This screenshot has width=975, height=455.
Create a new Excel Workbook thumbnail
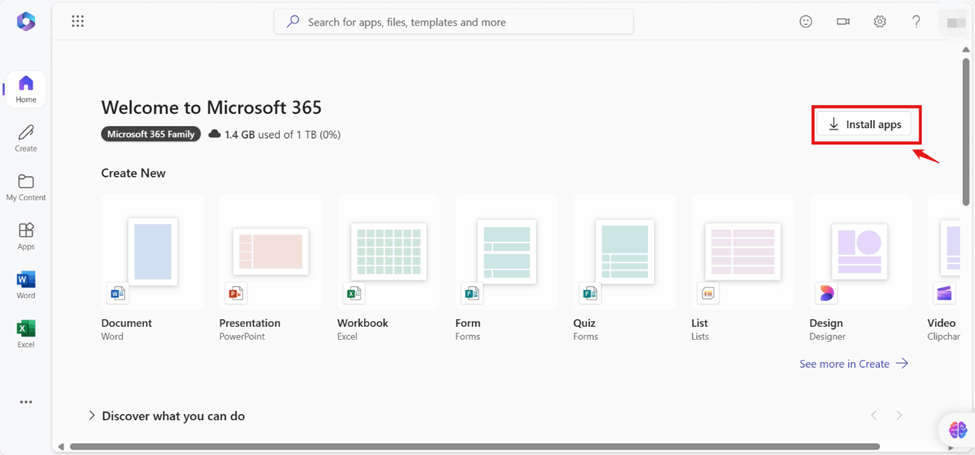[x=389, y=251]
